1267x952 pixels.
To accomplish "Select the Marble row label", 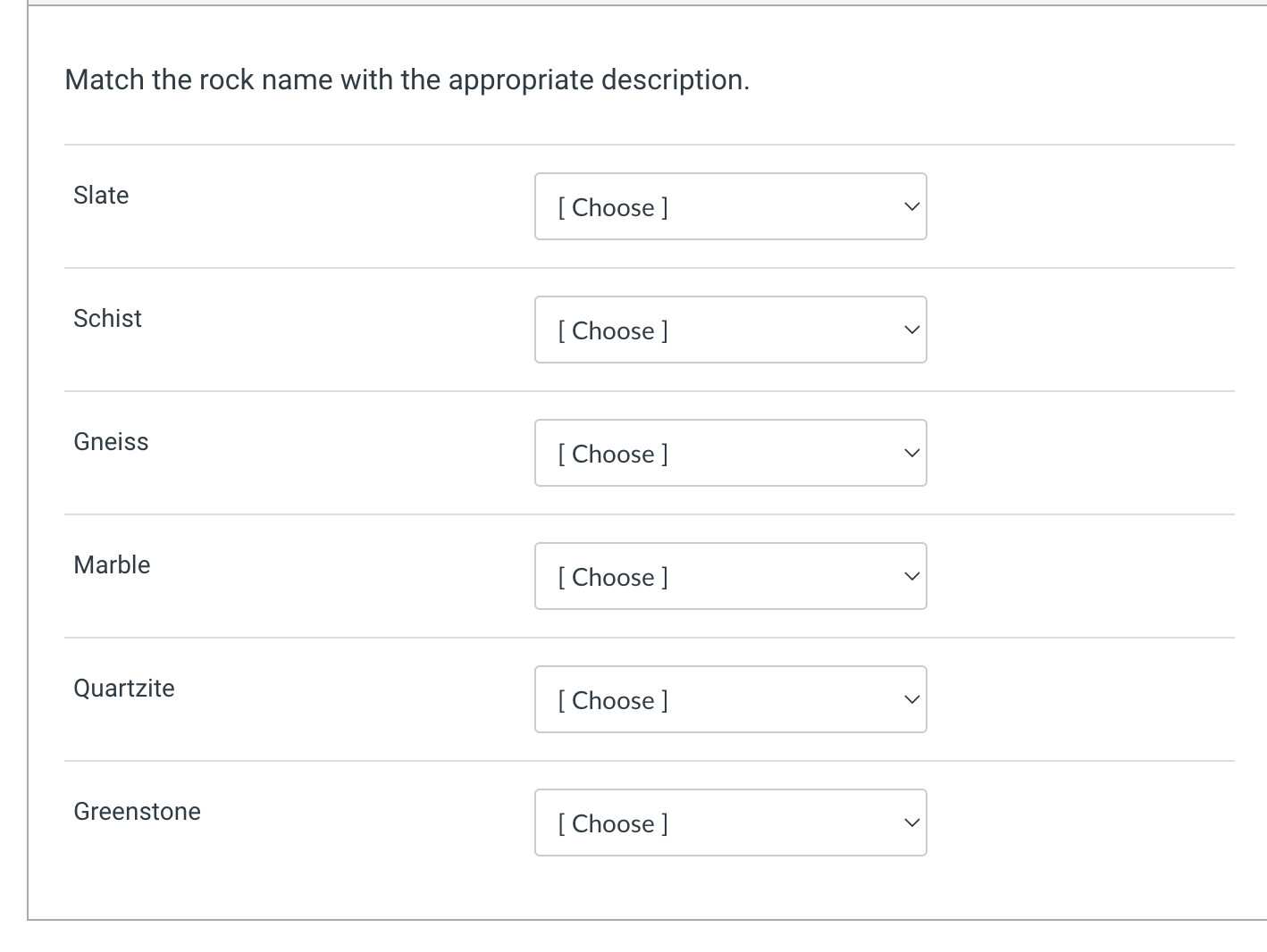I will pos(112,564).
